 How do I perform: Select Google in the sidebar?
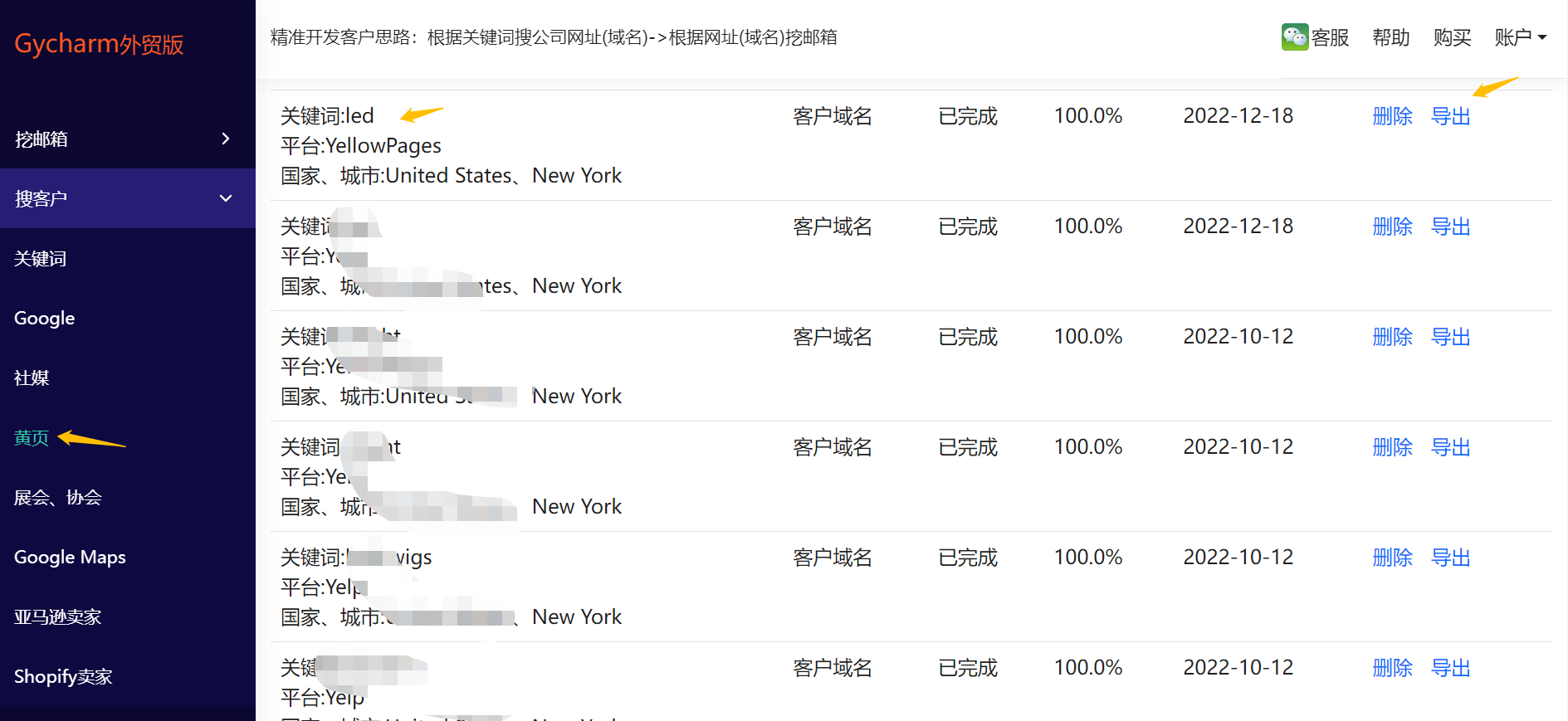[44, 318]
